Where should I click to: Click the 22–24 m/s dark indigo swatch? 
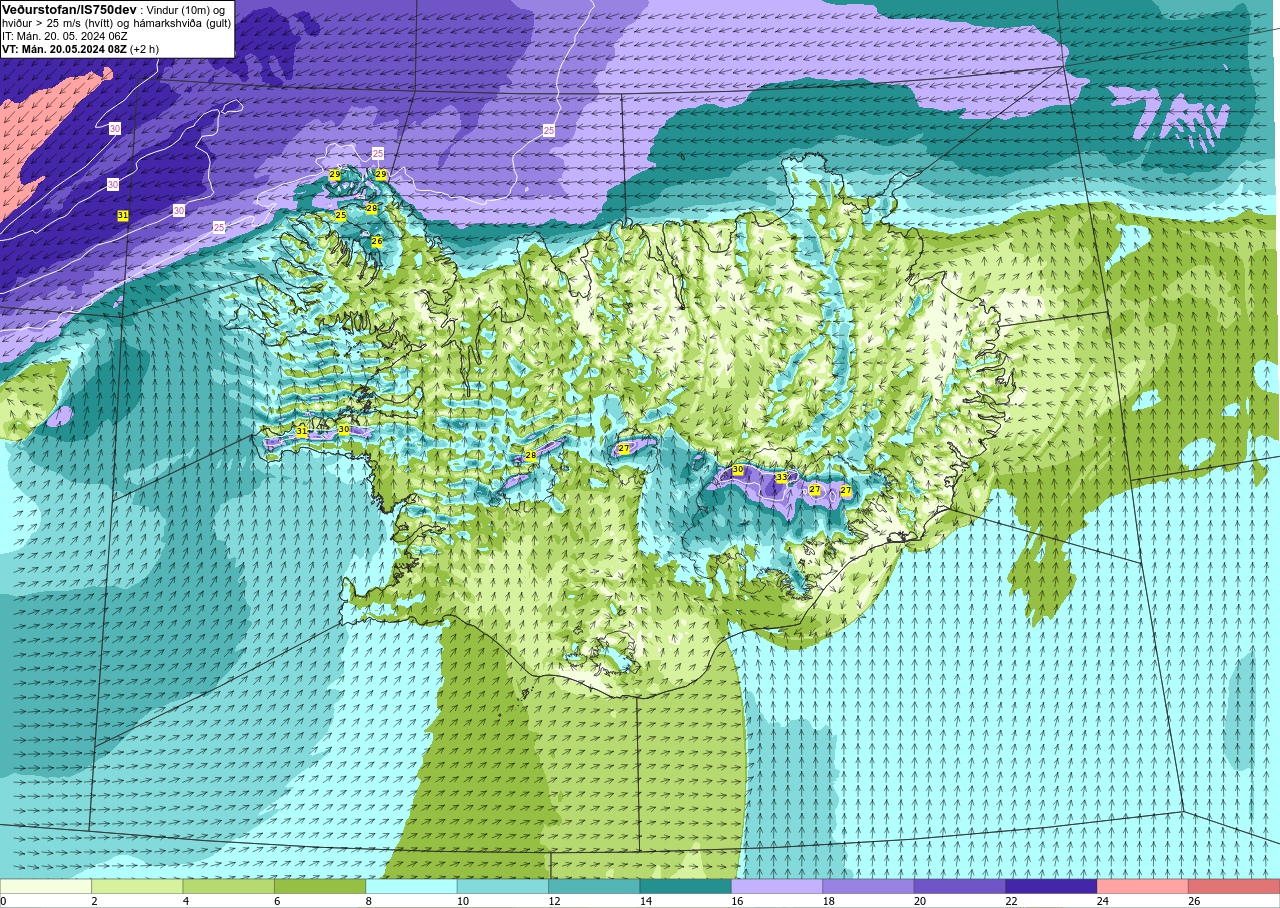click(x=1051, y=886)
